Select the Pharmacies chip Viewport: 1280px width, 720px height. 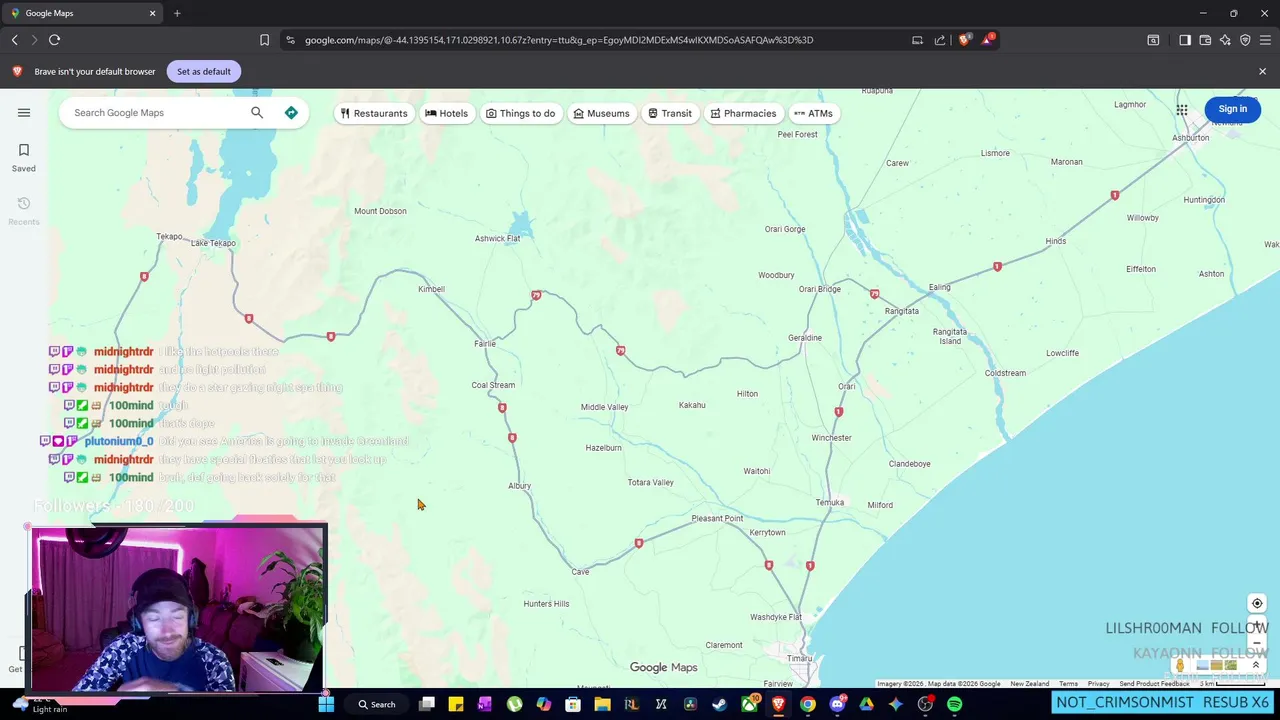pos(743,113)
